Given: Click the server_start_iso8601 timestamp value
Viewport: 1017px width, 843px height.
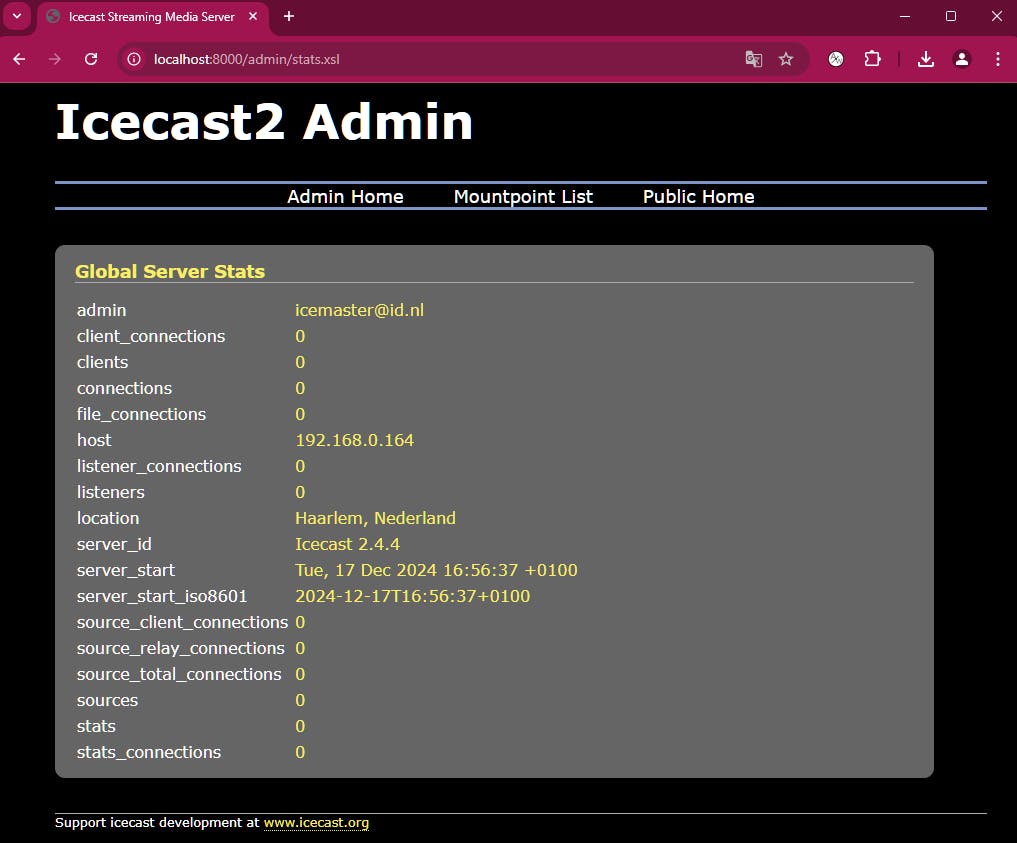Looking at the screenshot, I should (413, 596).
